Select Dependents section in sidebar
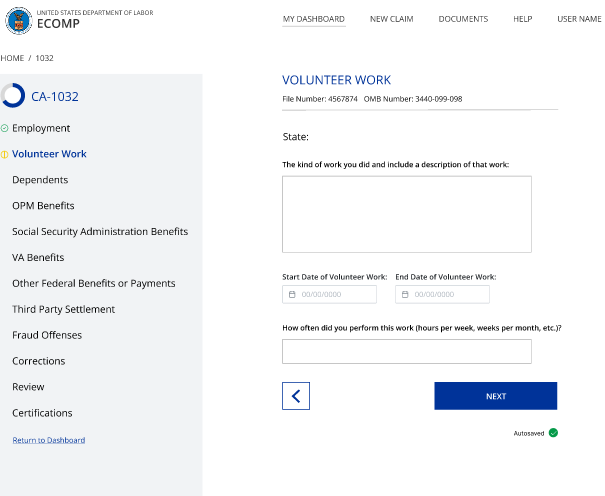 [40, 180]
